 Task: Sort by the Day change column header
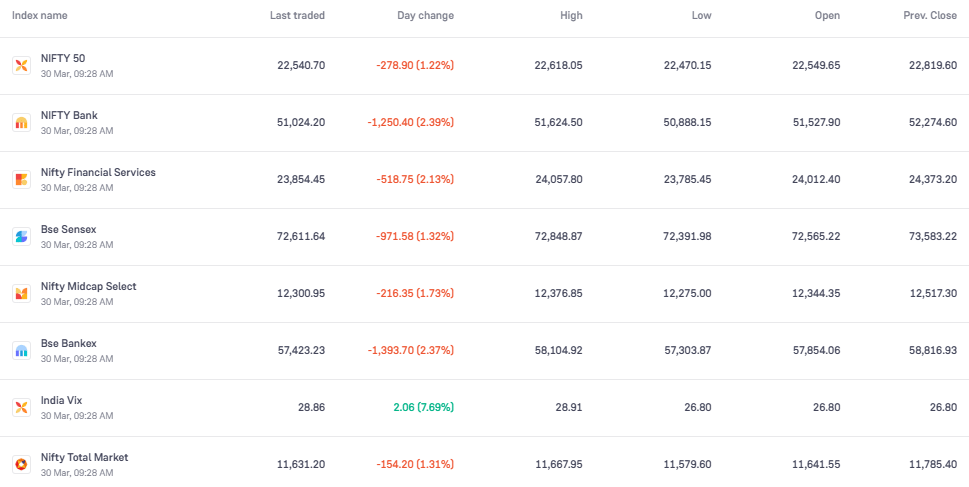coord(425,16)
